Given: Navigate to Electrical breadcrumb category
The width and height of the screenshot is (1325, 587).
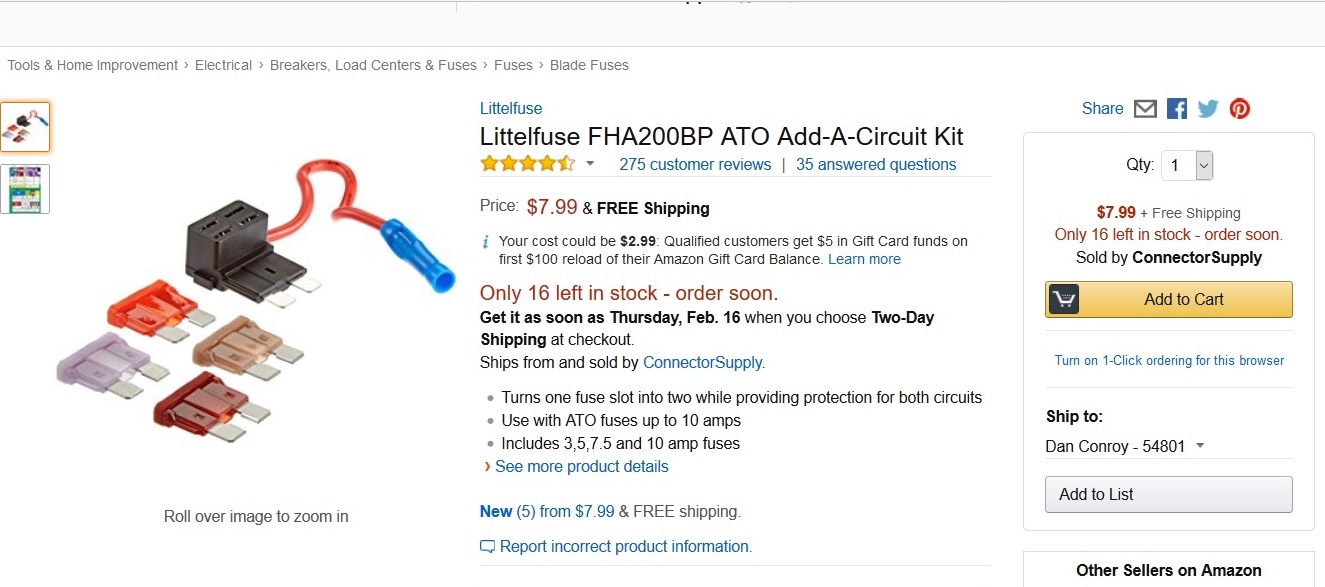Looking at the screenshot, I should coord(223,65).
